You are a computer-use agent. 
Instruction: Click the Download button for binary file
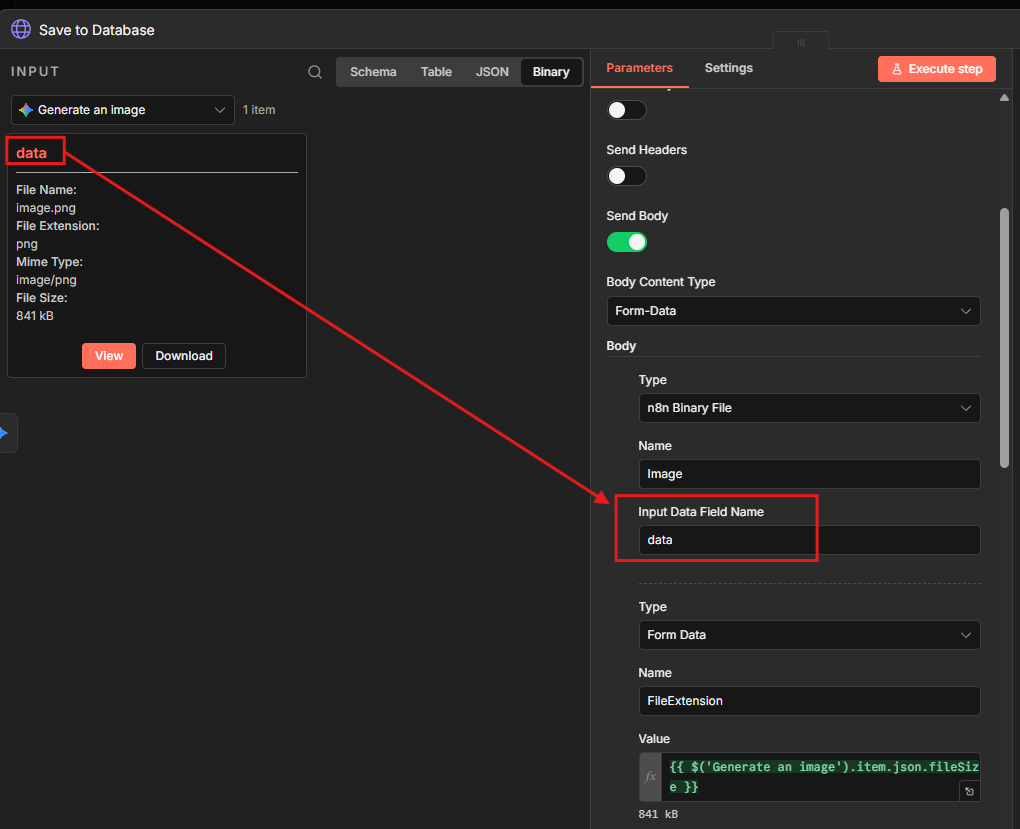click(x=184, y=356)
